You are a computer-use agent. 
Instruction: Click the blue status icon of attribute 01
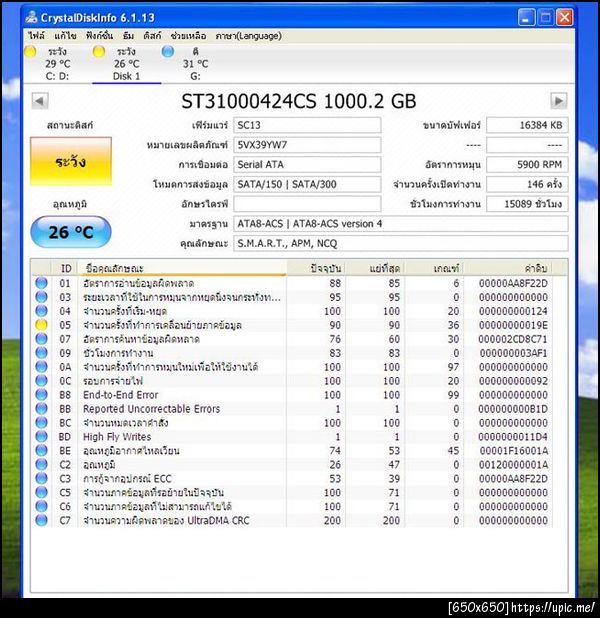tap(41, 283)
